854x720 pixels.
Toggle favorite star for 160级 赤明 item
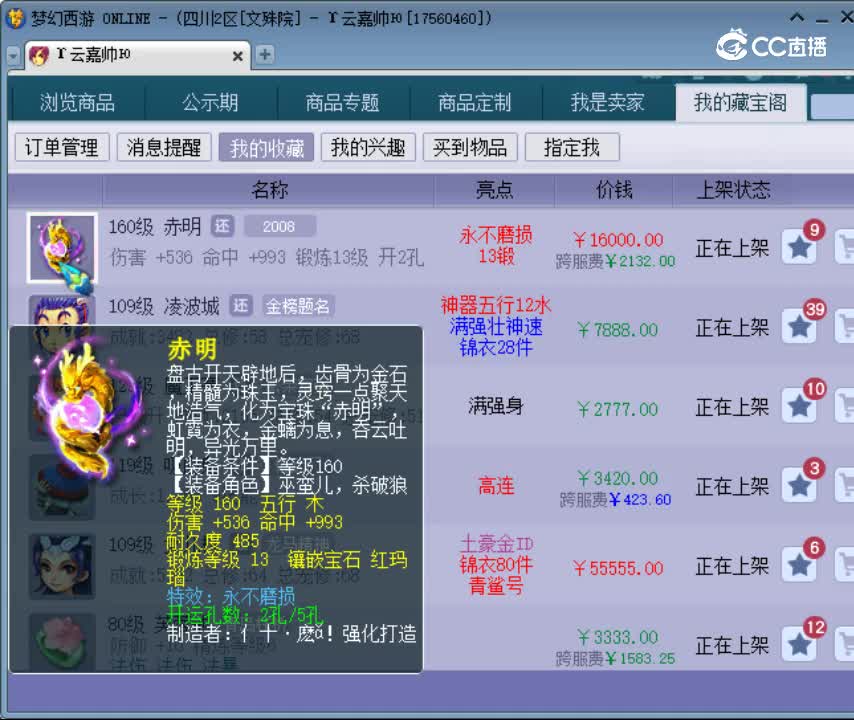[800, 247]
